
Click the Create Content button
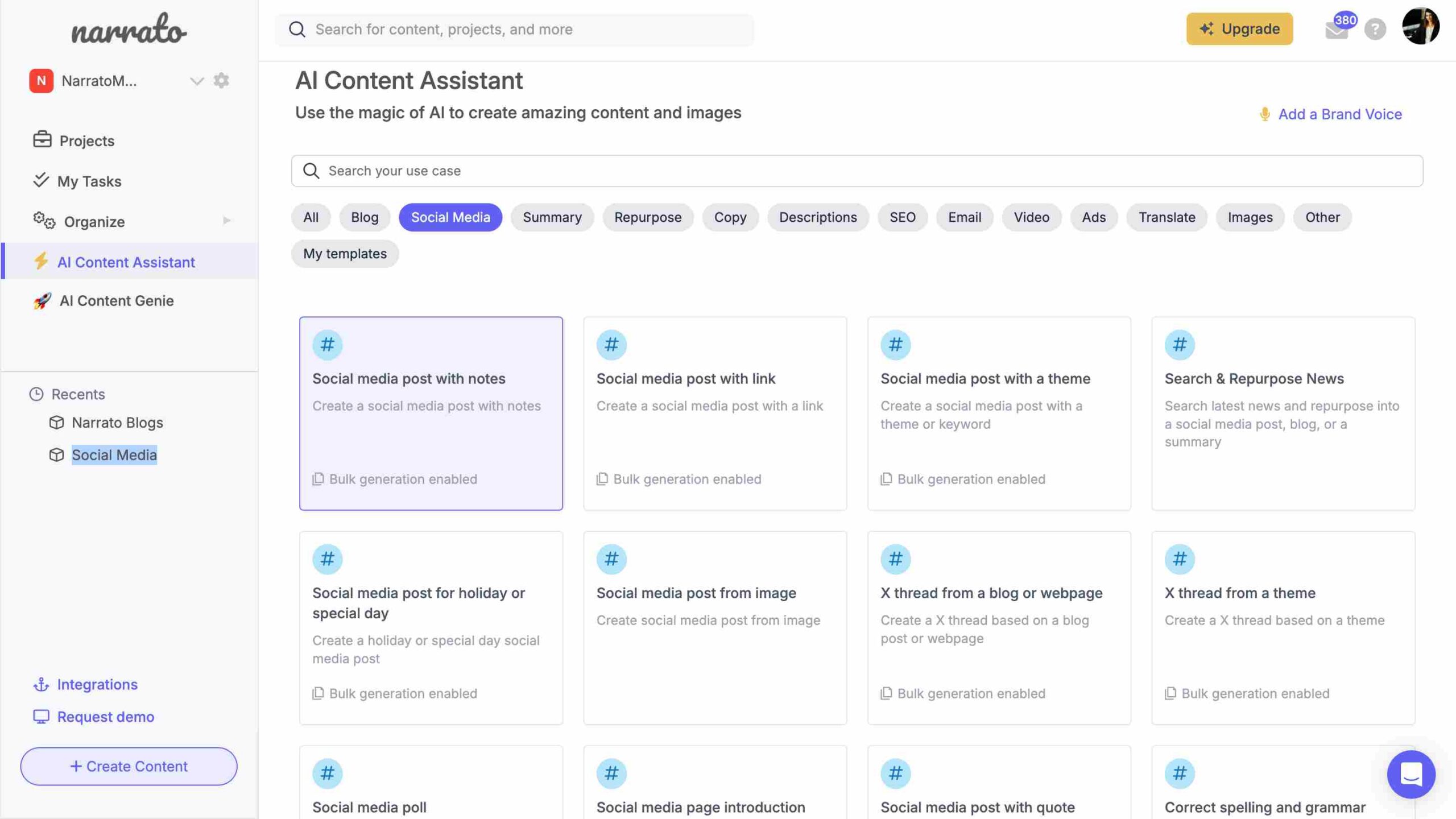coord(128,766)
